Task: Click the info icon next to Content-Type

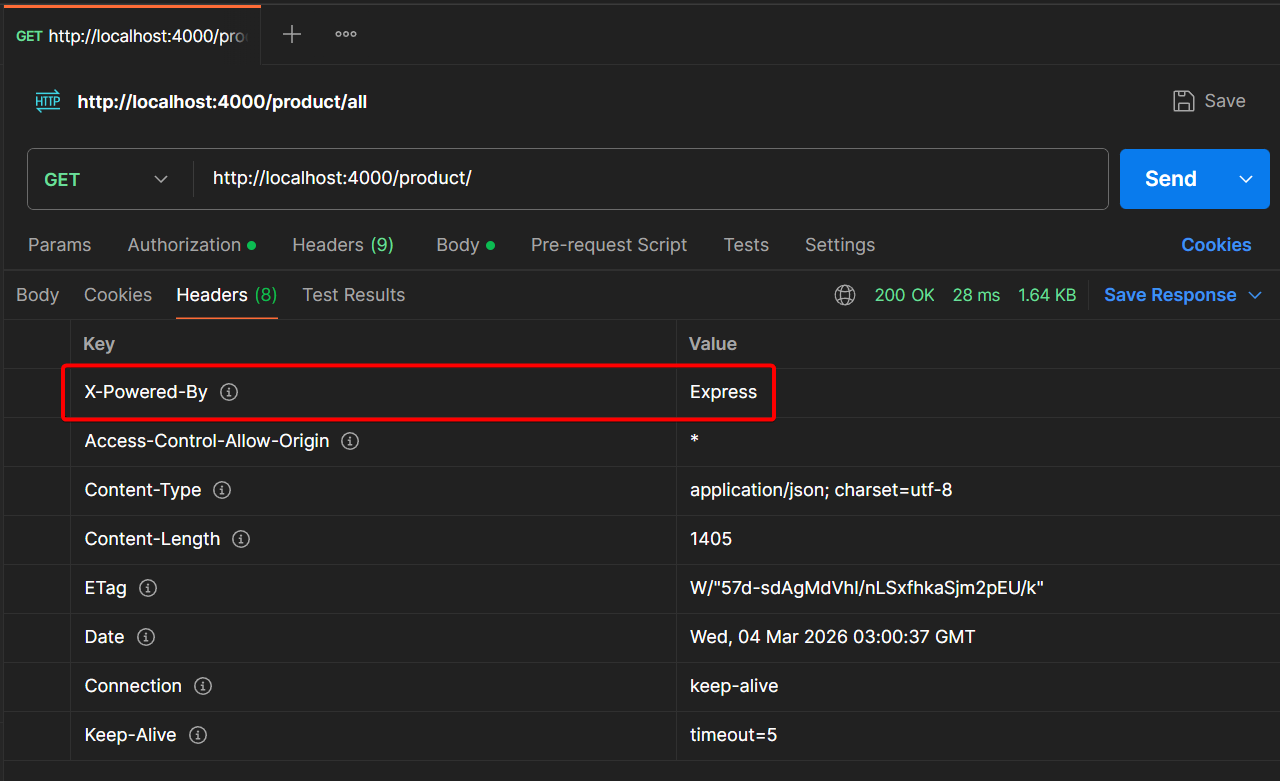Action: click(222, 490)
